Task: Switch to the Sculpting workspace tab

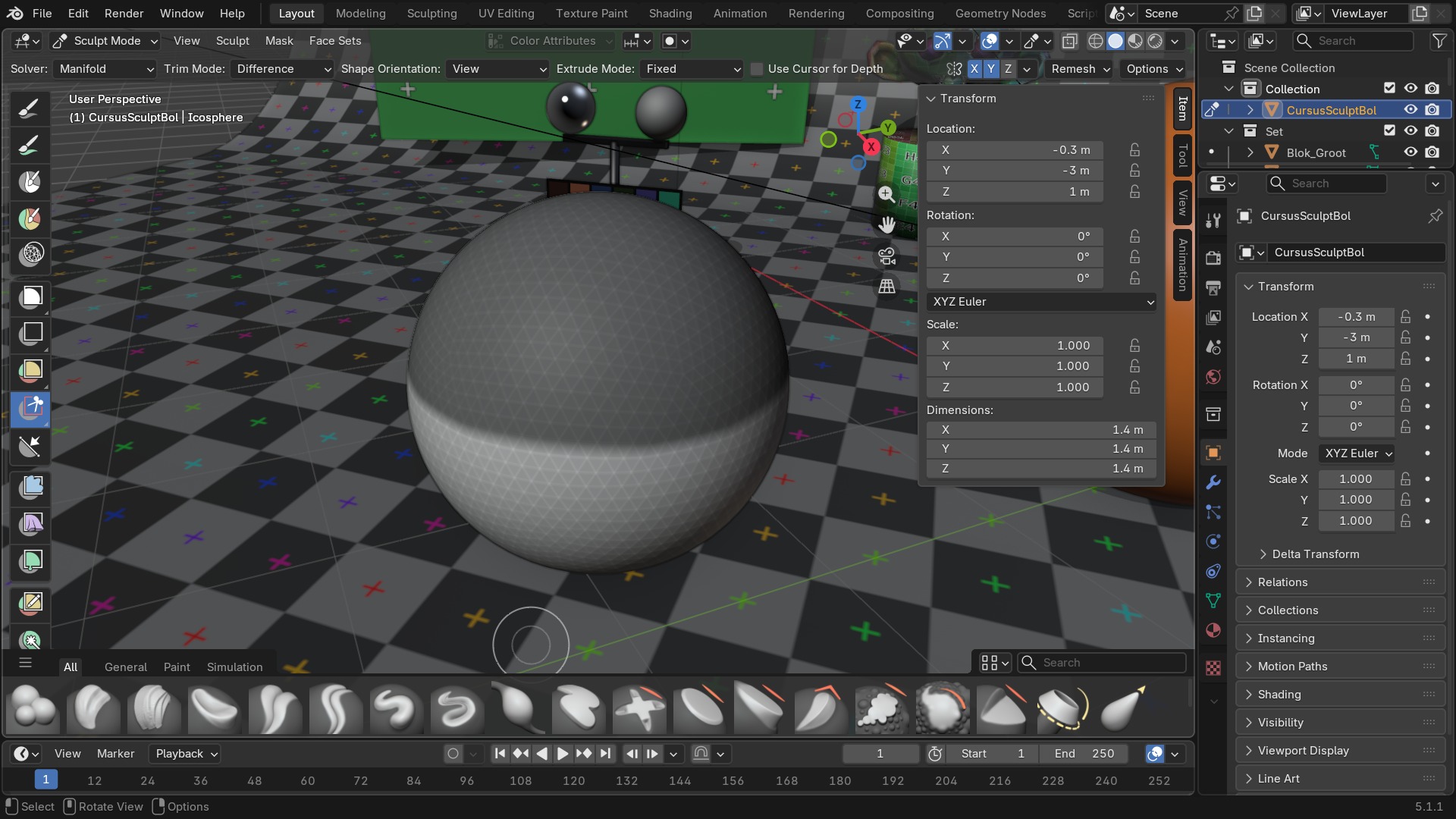Action: coord(431,14)
